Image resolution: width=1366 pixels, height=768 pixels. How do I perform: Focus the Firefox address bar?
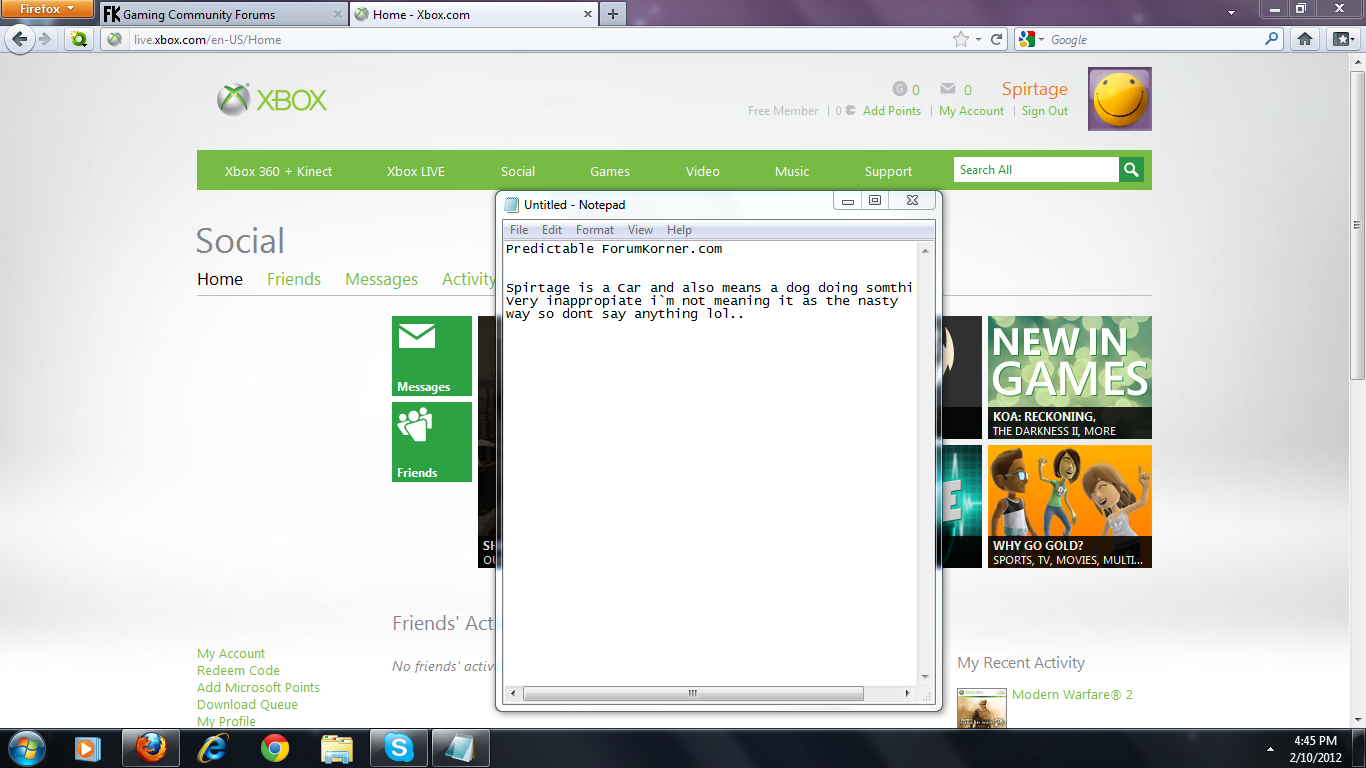coord(538,40)
